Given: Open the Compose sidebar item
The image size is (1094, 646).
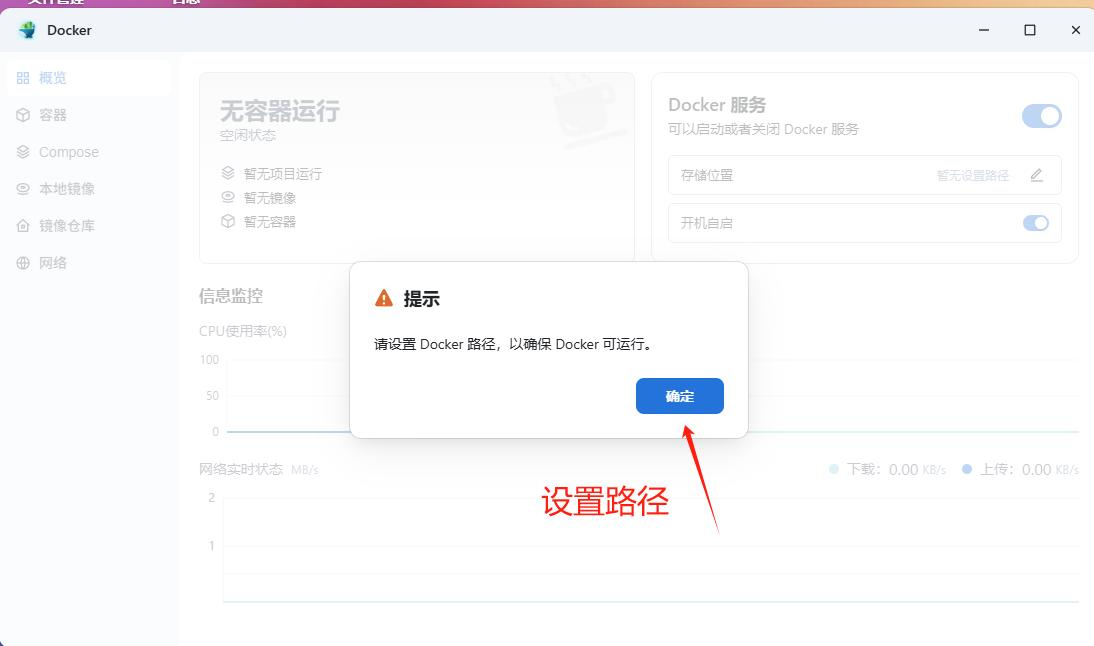Looking at the screenshot, I should click(x=89, y=152).
